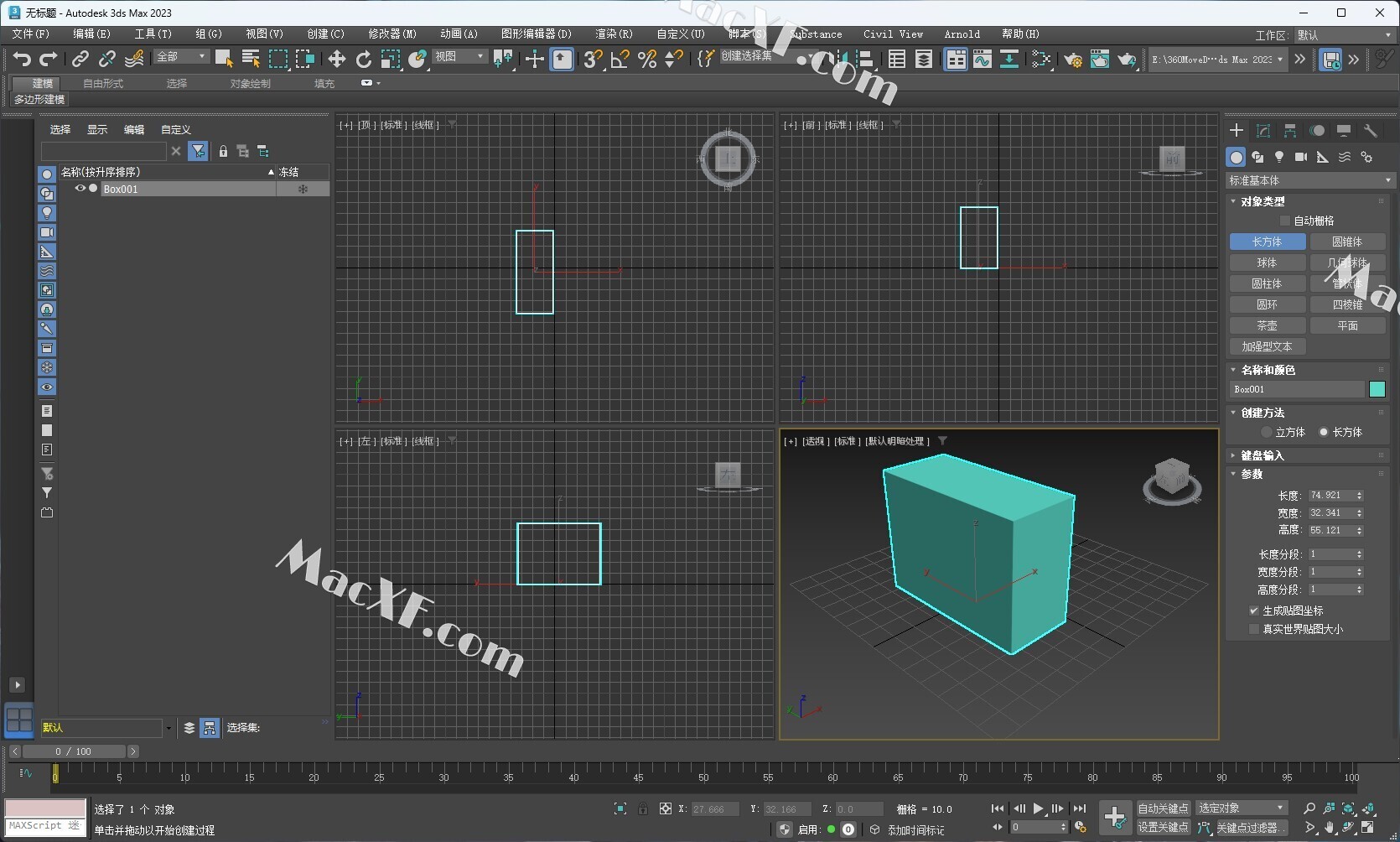The height and width of the screenshot is (842, 1400).
Task: Toggle the Angle Snap tool
Action: [x=620, y=59]
